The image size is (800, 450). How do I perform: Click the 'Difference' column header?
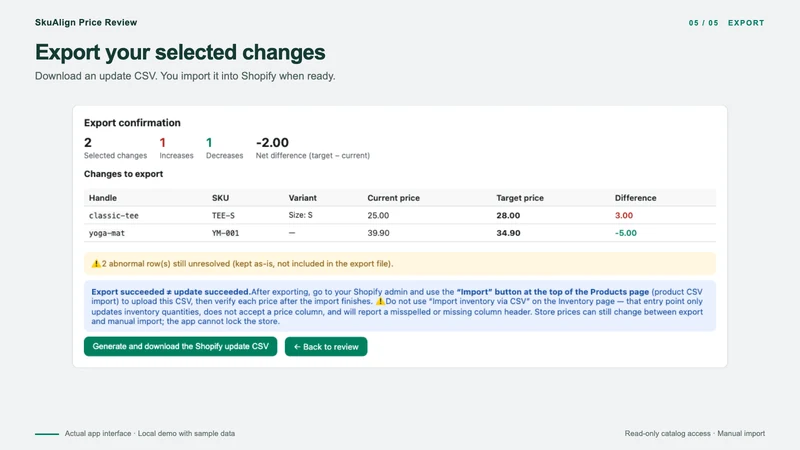click(x=635, y=198)
